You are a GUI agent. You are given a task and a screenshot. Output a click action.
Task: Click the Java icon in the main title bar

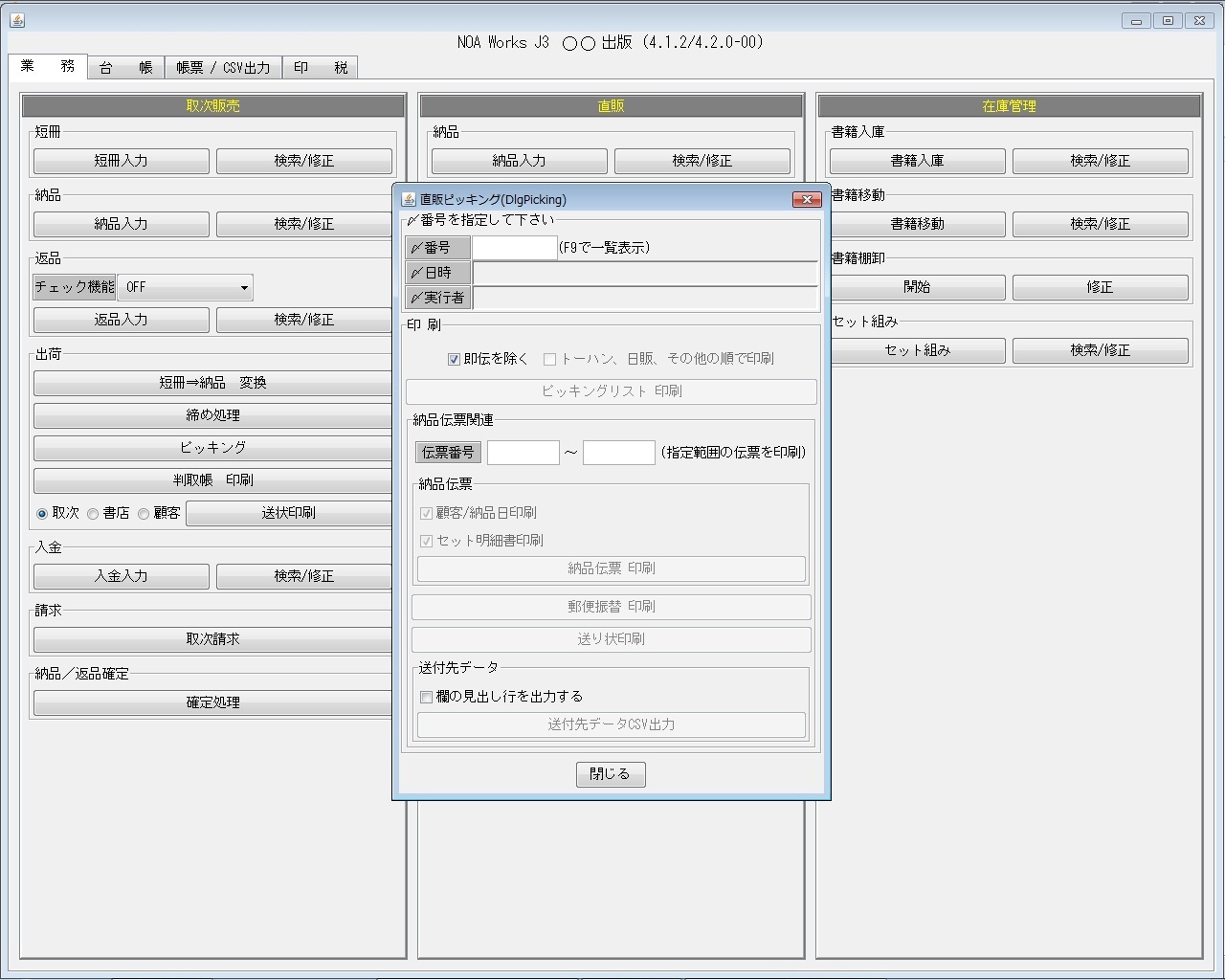pyautogui.click(x=16, y=20)
